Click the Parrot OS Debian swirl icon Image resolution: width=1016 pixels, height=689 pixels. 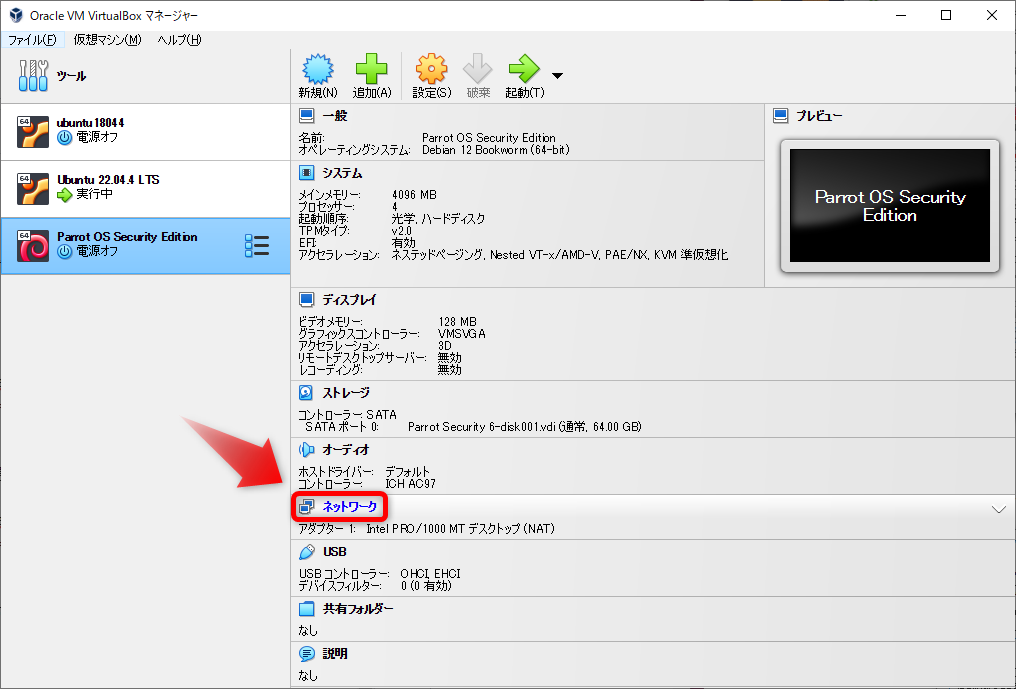[33, 246]
